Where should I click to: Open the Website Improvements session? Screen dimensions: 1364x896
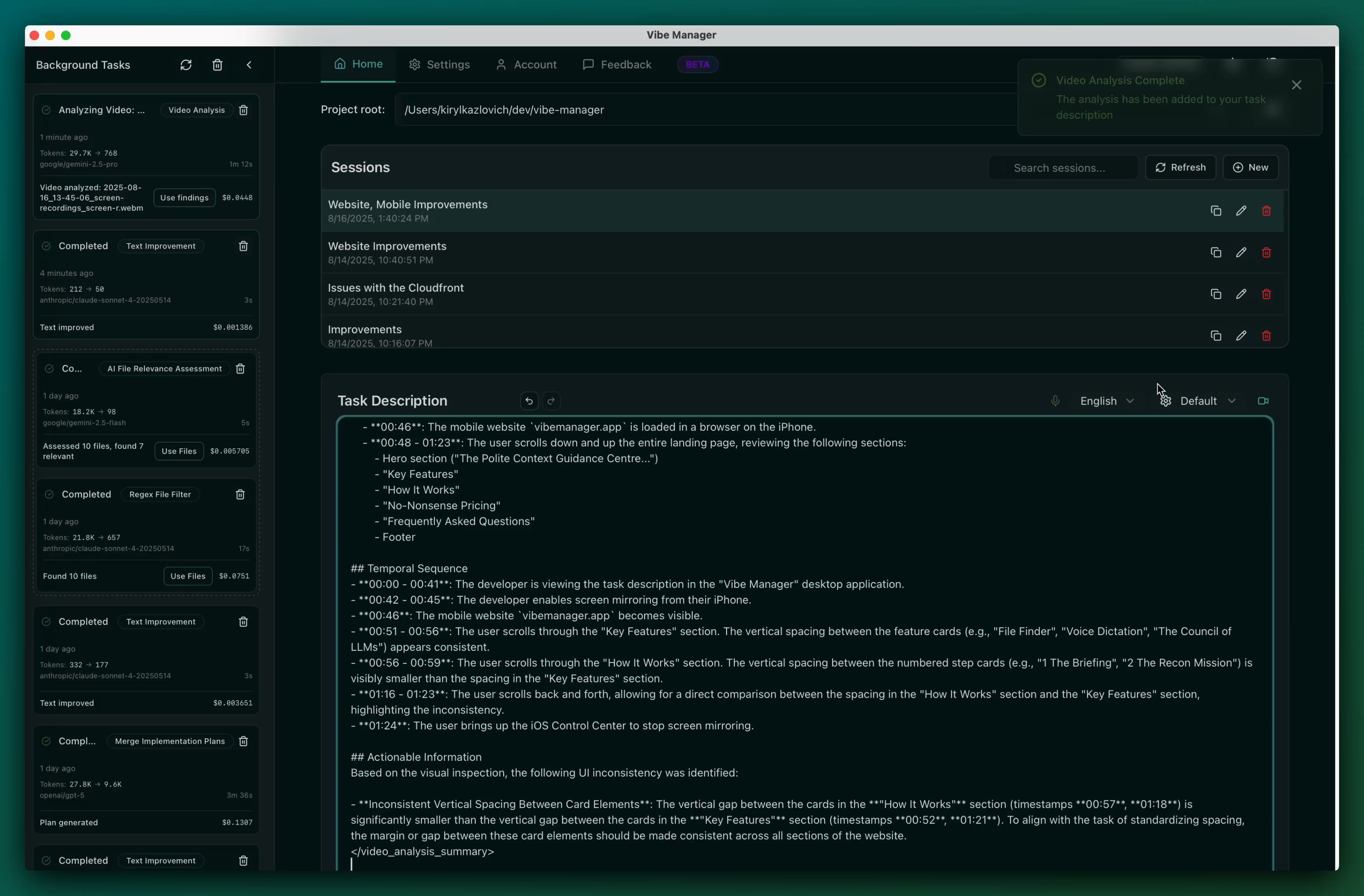802,253
